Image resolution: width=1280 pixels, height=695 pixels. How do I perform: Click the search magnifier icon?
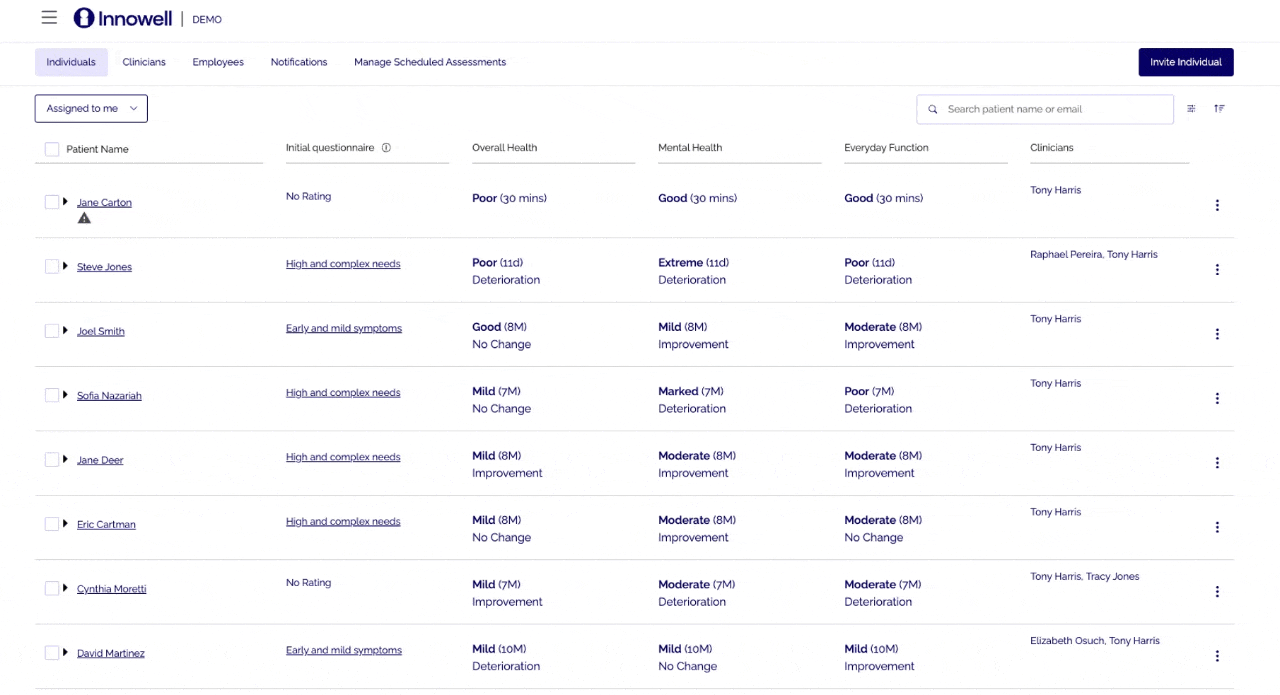pos(933,110)
